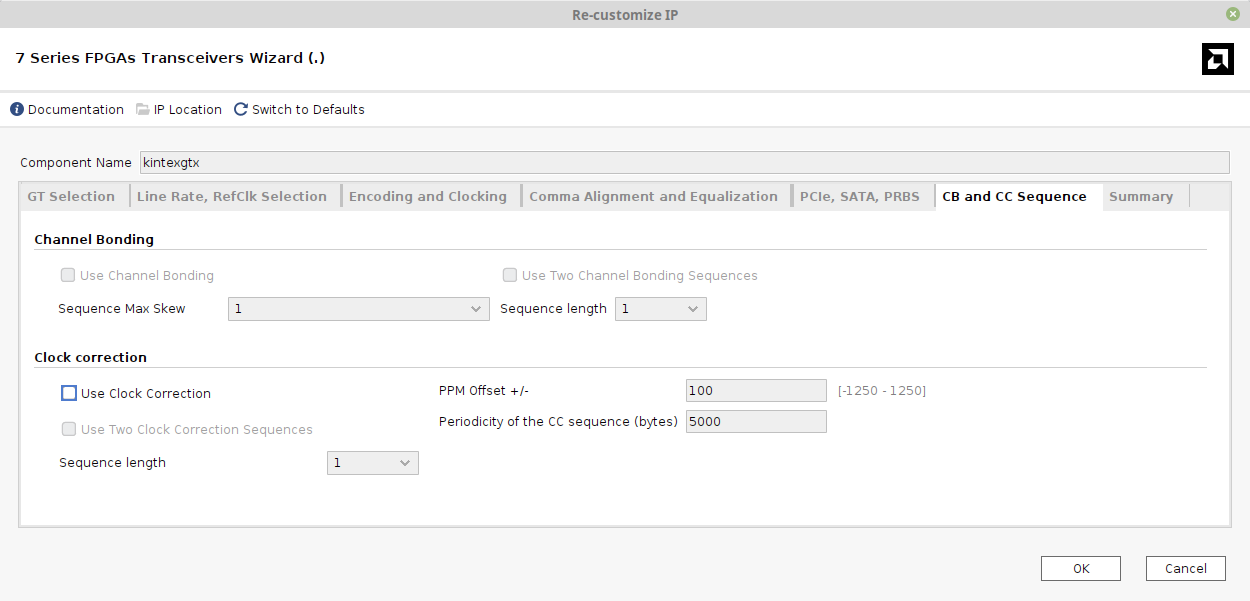Click the IP Location folder icon
Screen dimensions: 1250x601
click(x=142, y=109)
